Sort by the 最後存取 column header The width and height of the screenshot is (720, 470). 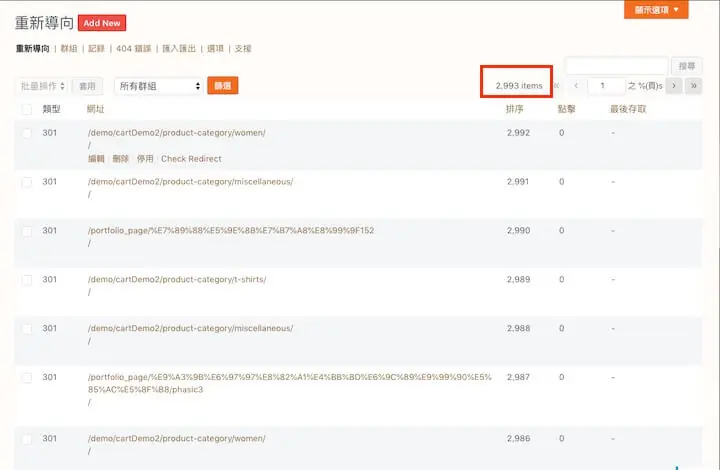[x=628, y=109]
